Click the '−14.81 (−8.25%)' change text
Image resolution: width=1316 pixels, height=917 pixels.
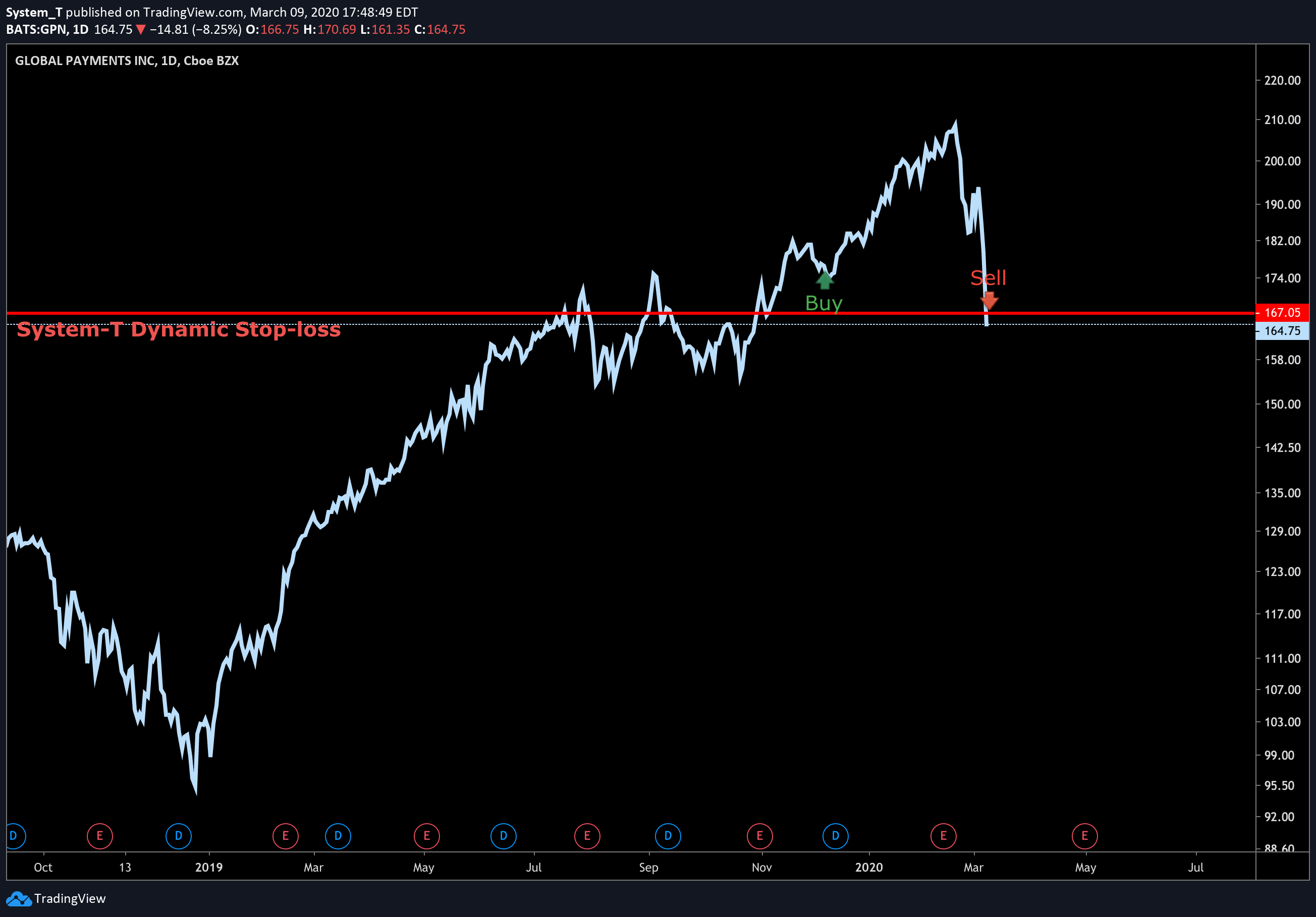point(195,30)
